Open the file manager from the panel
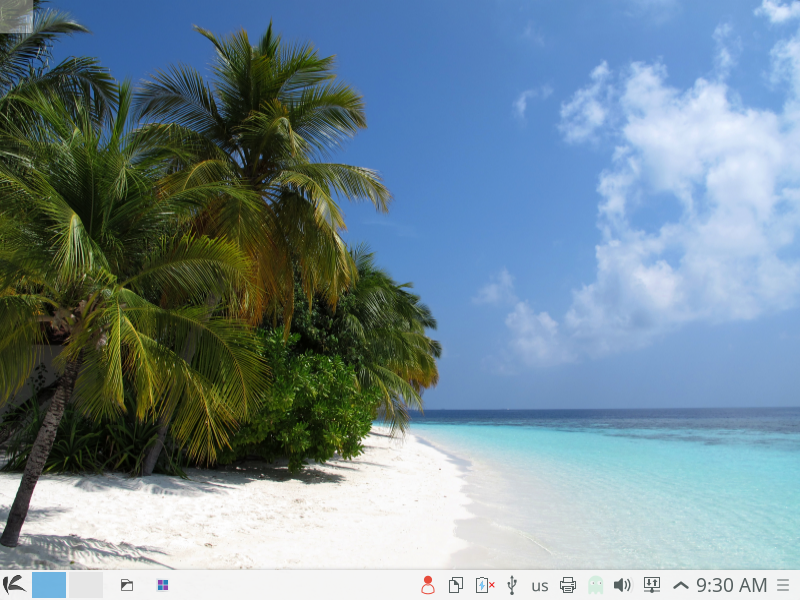This screenshot has height=600, width=800. tap(127, 585)
